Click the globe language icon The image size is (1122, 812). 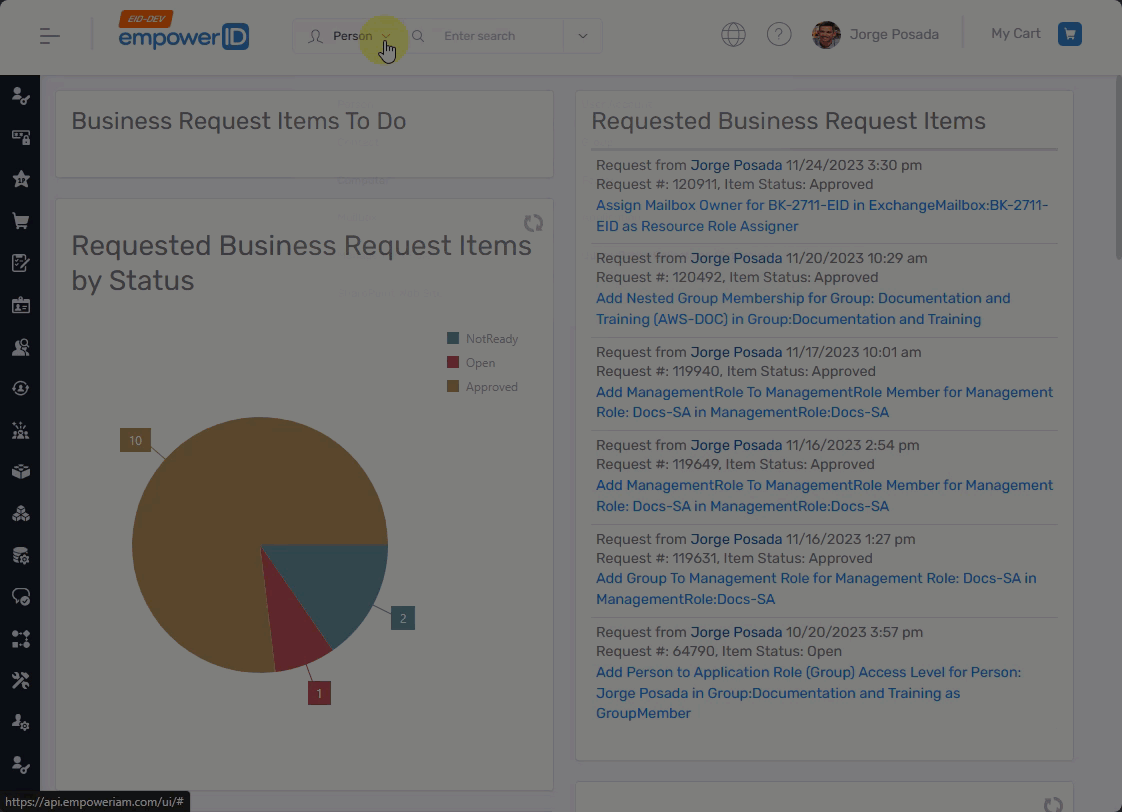coord(733,34)
